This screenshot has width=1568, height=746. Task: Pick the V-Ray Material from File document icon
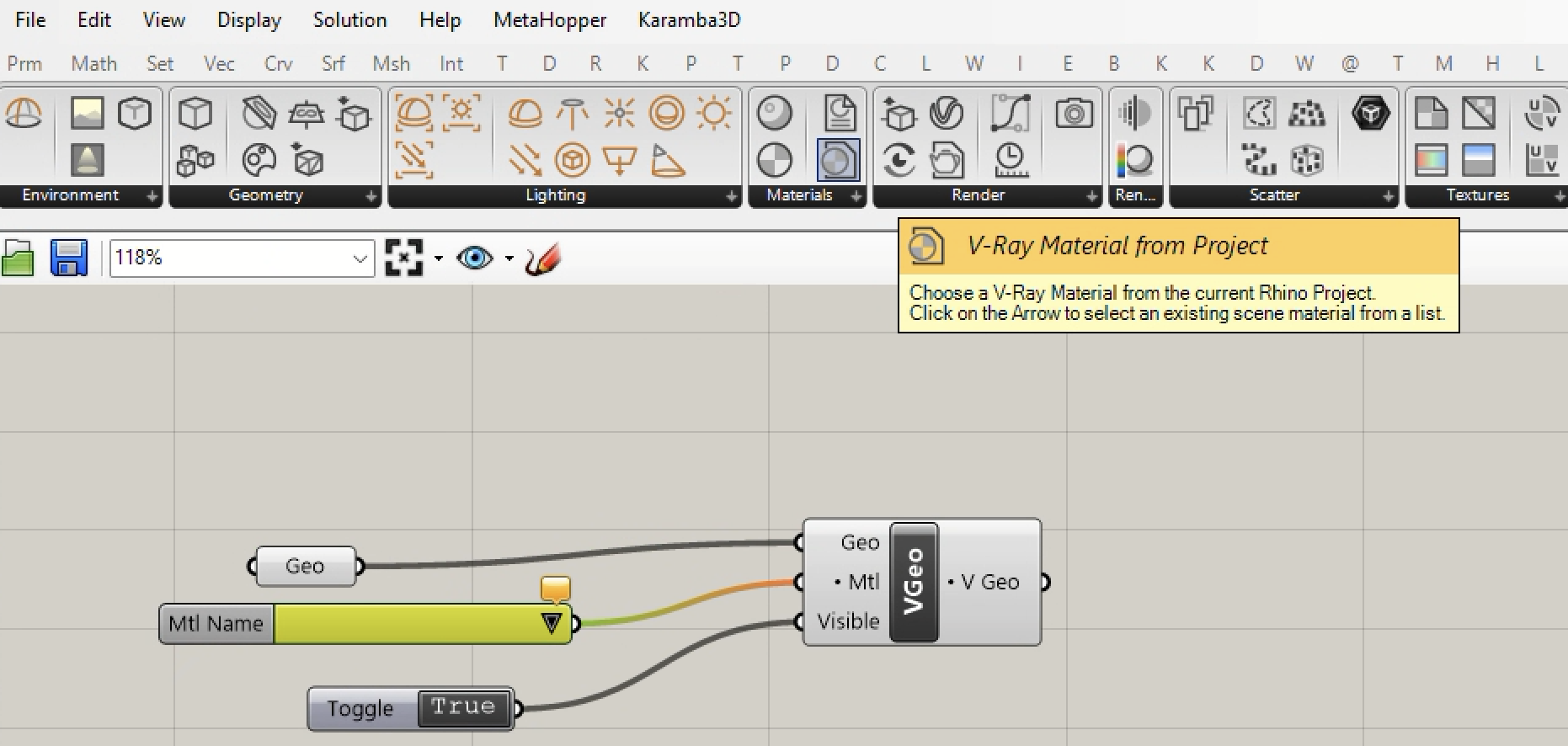(839, 113)
